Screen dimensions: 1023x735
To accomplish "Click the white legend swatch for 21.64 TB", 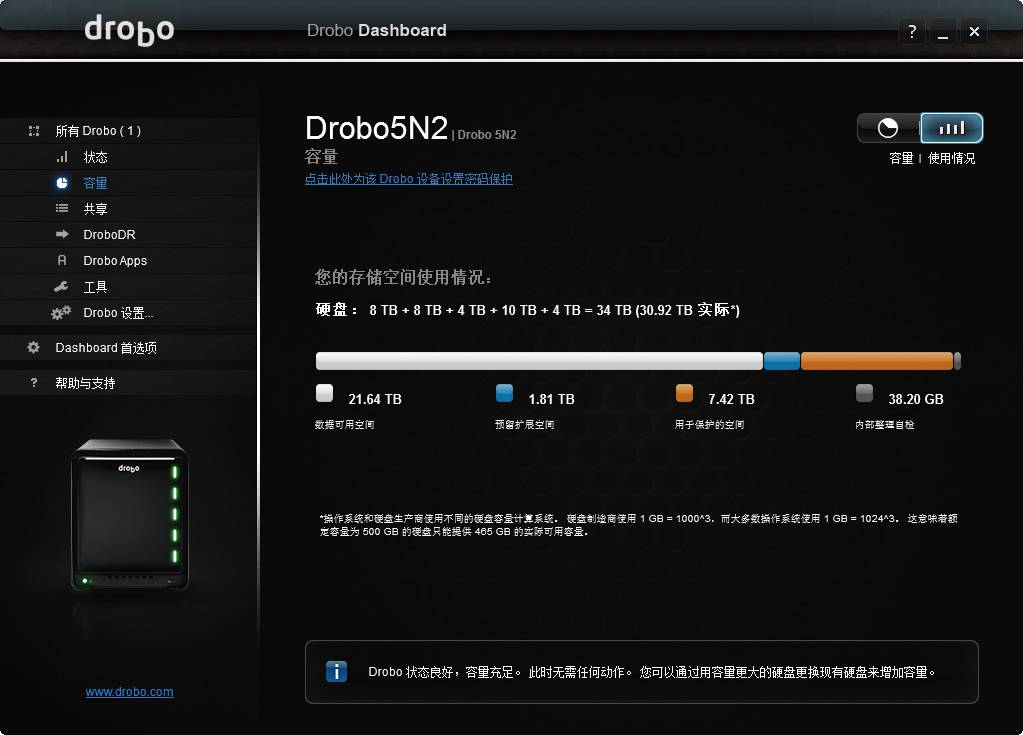I will click(x=324, y=393).
